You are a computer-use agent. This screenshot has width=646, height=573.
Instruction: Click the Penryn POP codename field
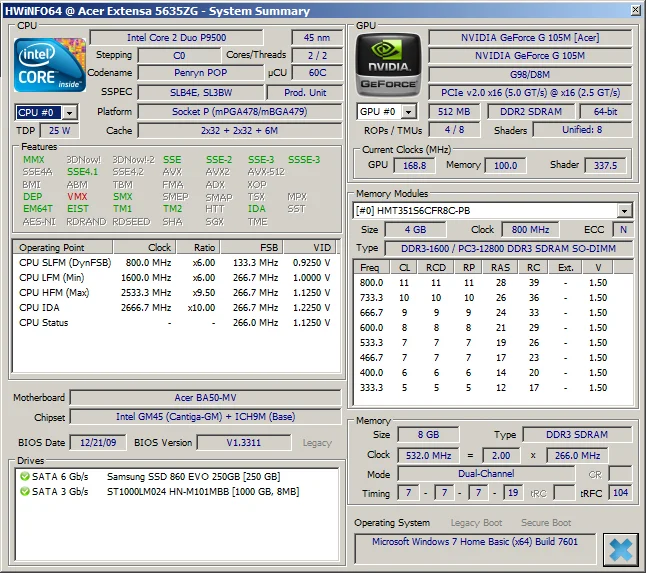[x=199, y=73]
